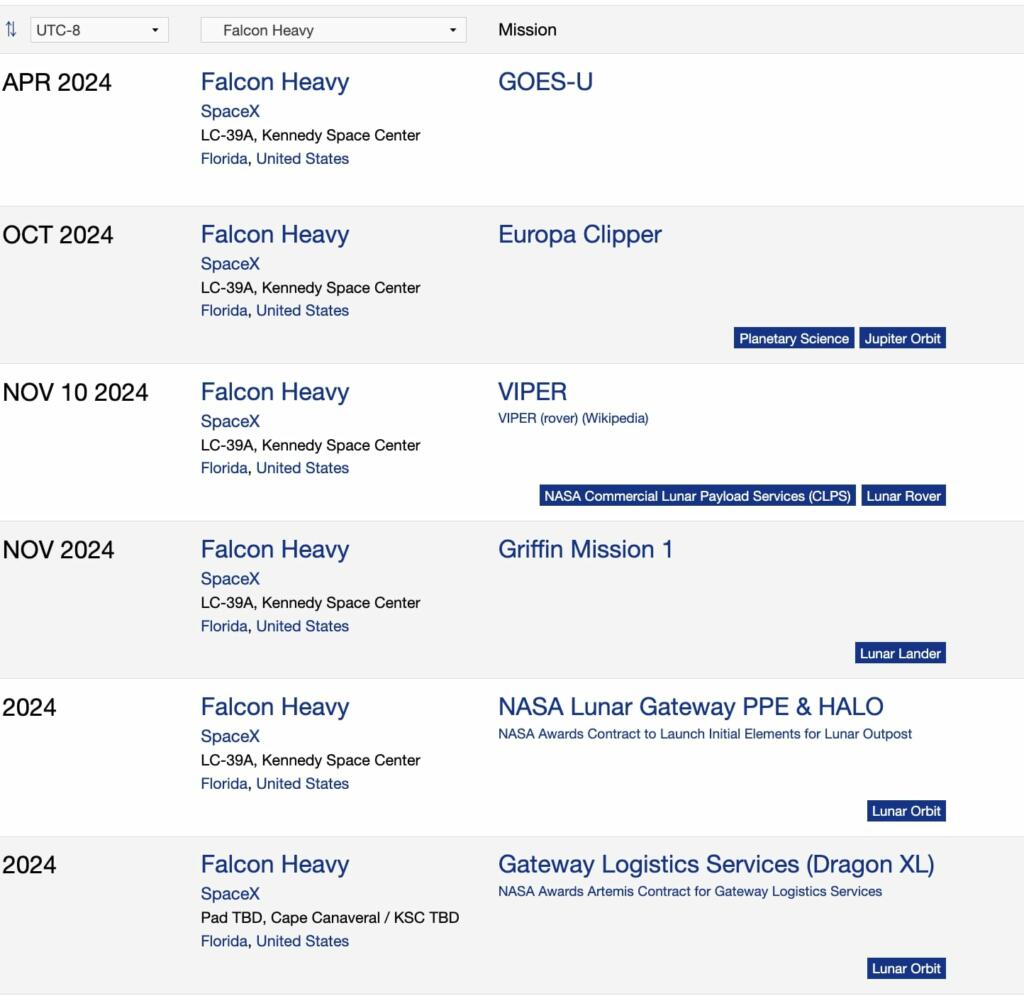Open the UTC-8 timezone dropdown
The height and width of the screenshot is (996, 1024).
point(99,30)
